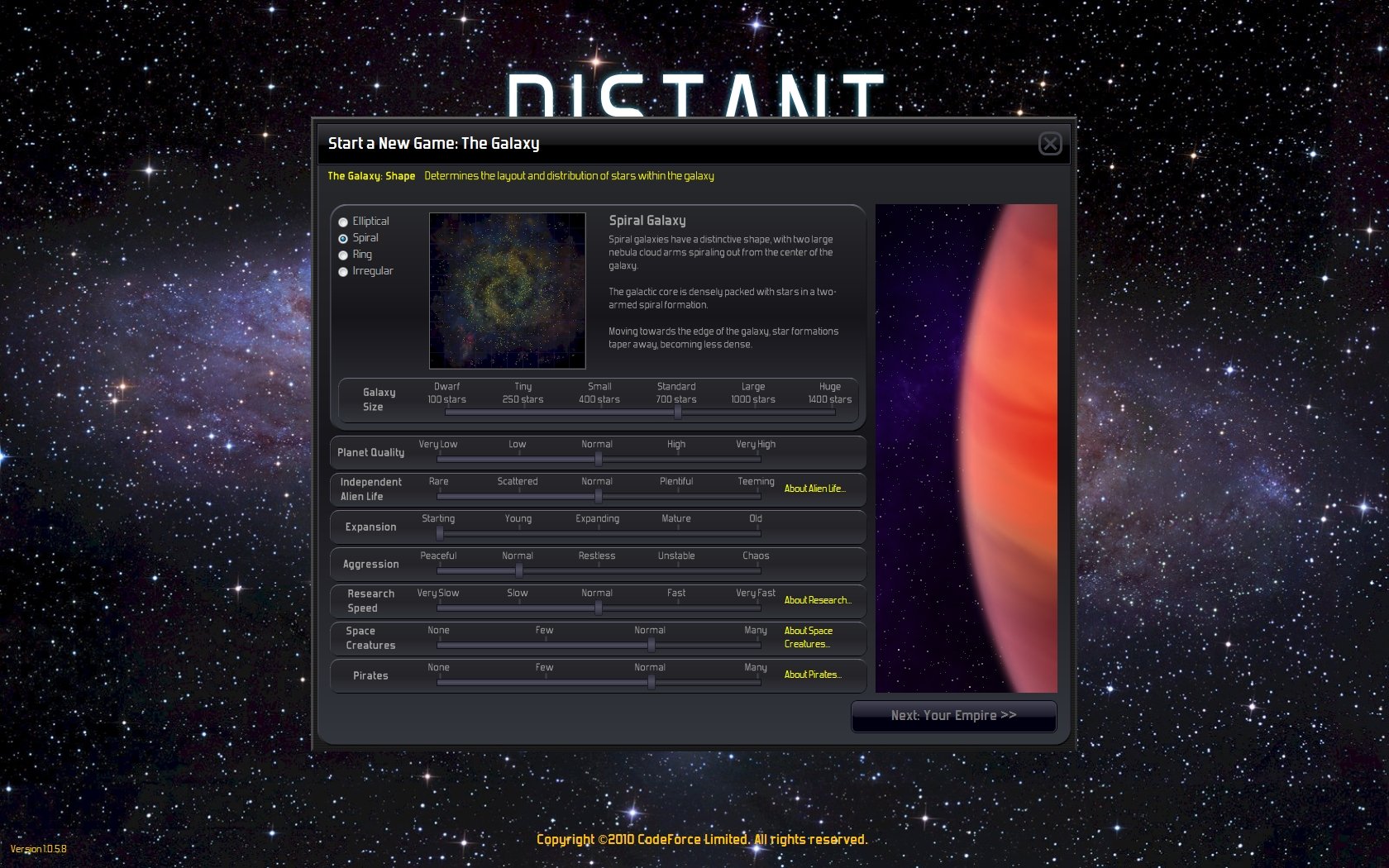Screen dimensions: 1389x868
Task: Click the Spiral Galaxy description heading
Action: (x=647, y=221)
